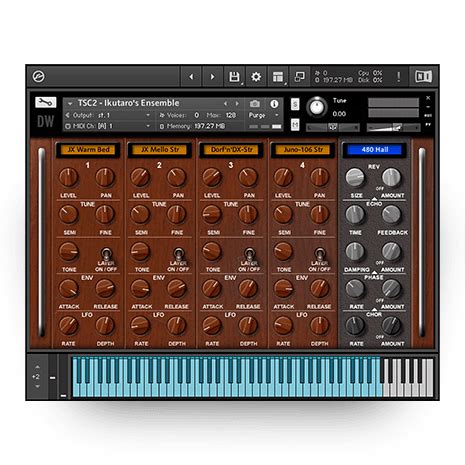Screen dimensions: 465x465
Task: Open the 480 Hall reverb selector
Action: click(x=375, y=150)
